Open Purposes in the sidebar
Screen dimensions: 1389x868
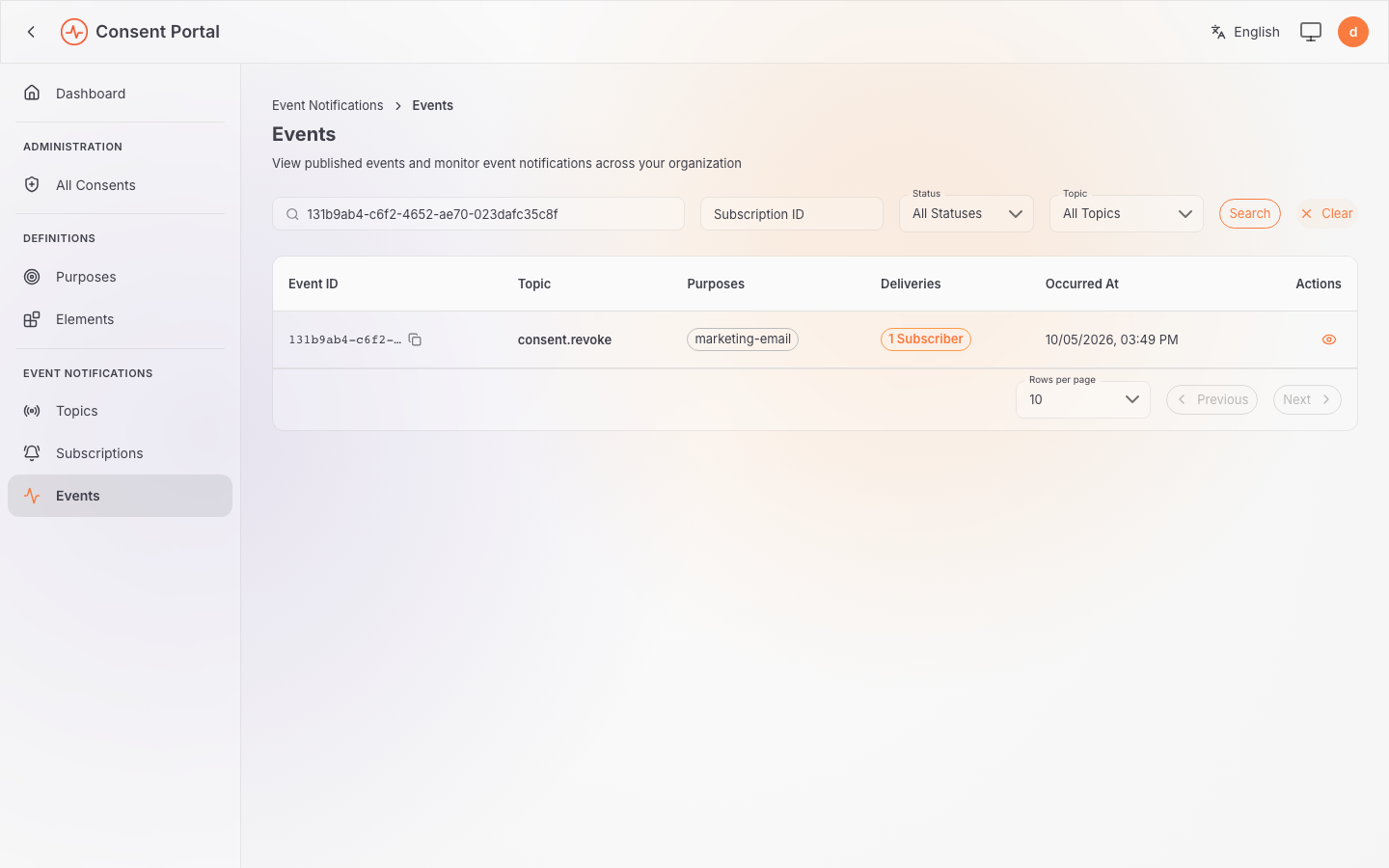pos(120,277)
